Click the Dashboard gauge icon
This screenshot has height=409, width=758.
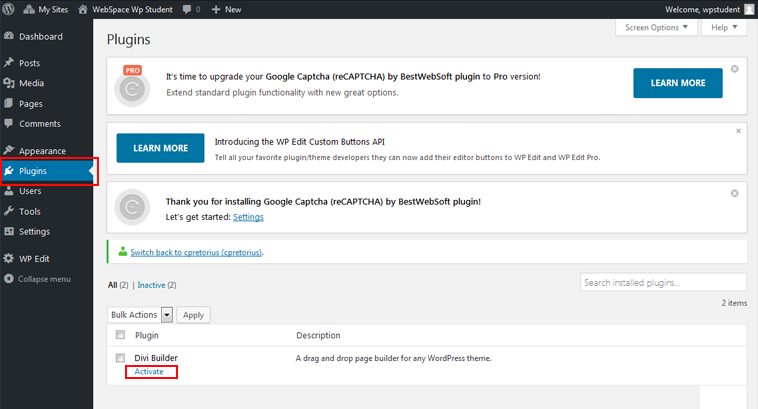(x=9, y=36)
